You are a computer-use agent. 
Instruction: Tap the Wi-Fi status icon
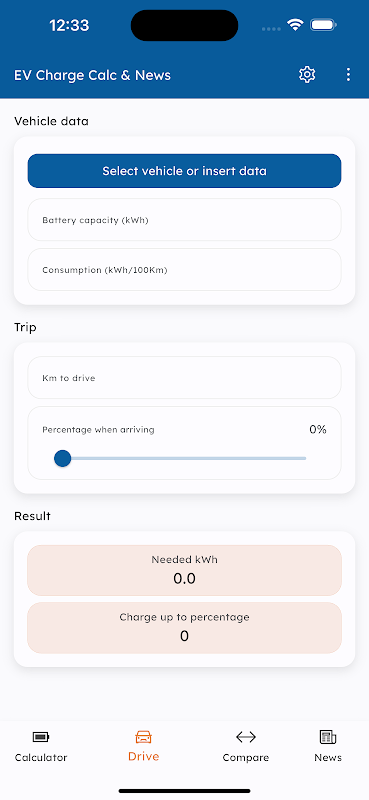[295, 24]
